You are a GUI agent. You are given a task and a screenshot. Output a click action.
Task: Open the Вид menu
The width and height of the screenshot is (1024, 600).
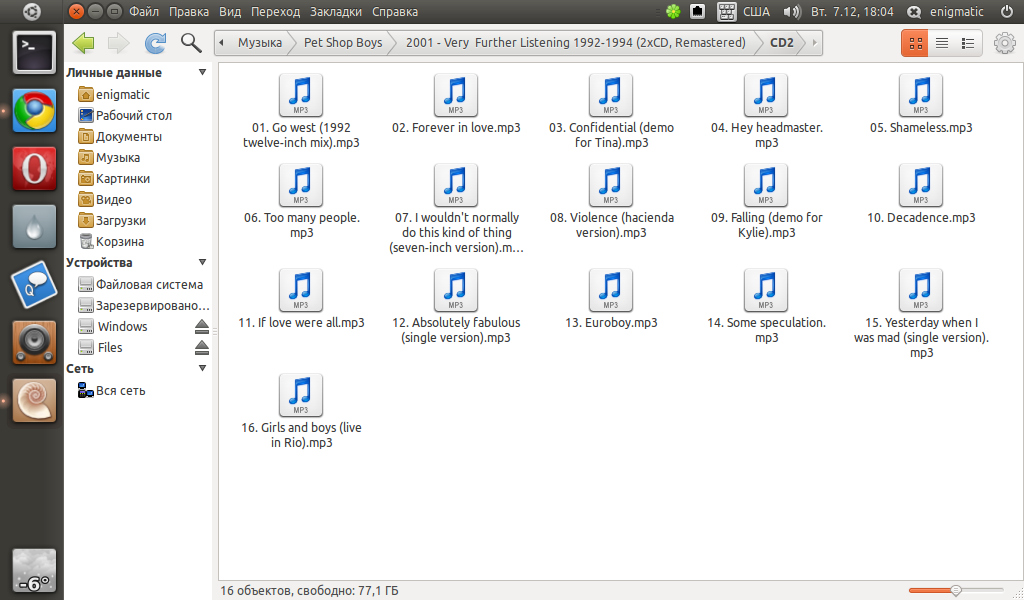230,12
